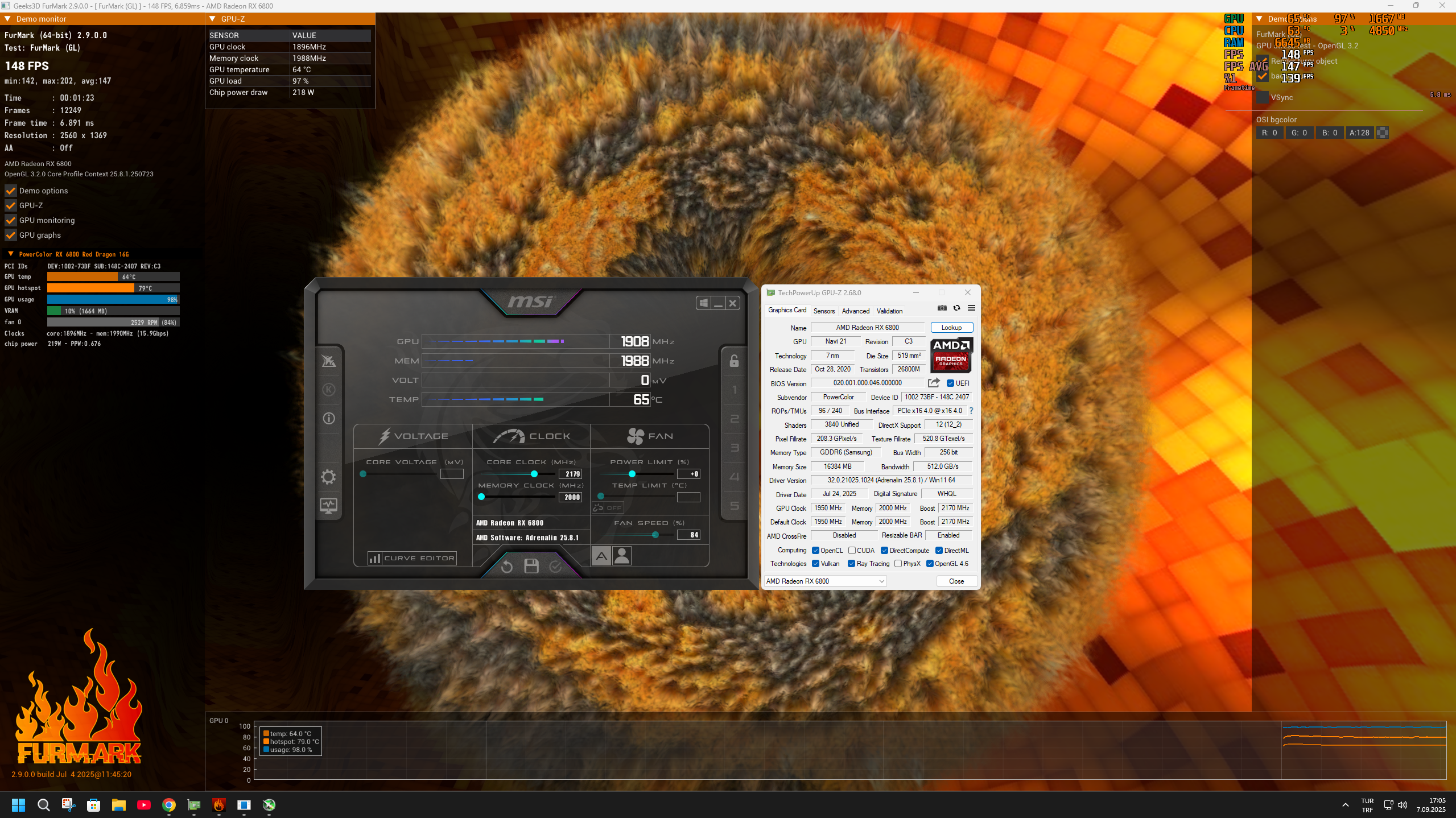Open the Windows Start menu

[x=19, y=804]
